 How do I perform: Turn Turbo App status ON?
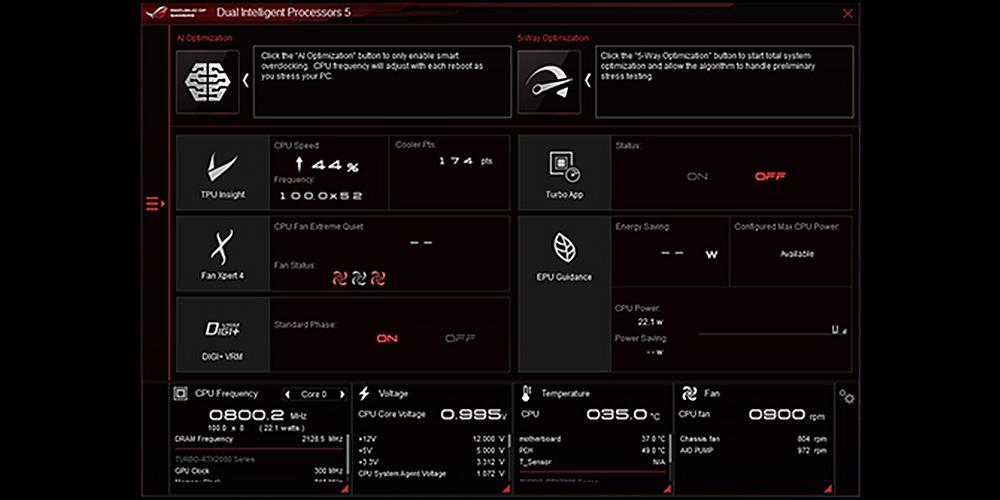click(x=697, y=177)
